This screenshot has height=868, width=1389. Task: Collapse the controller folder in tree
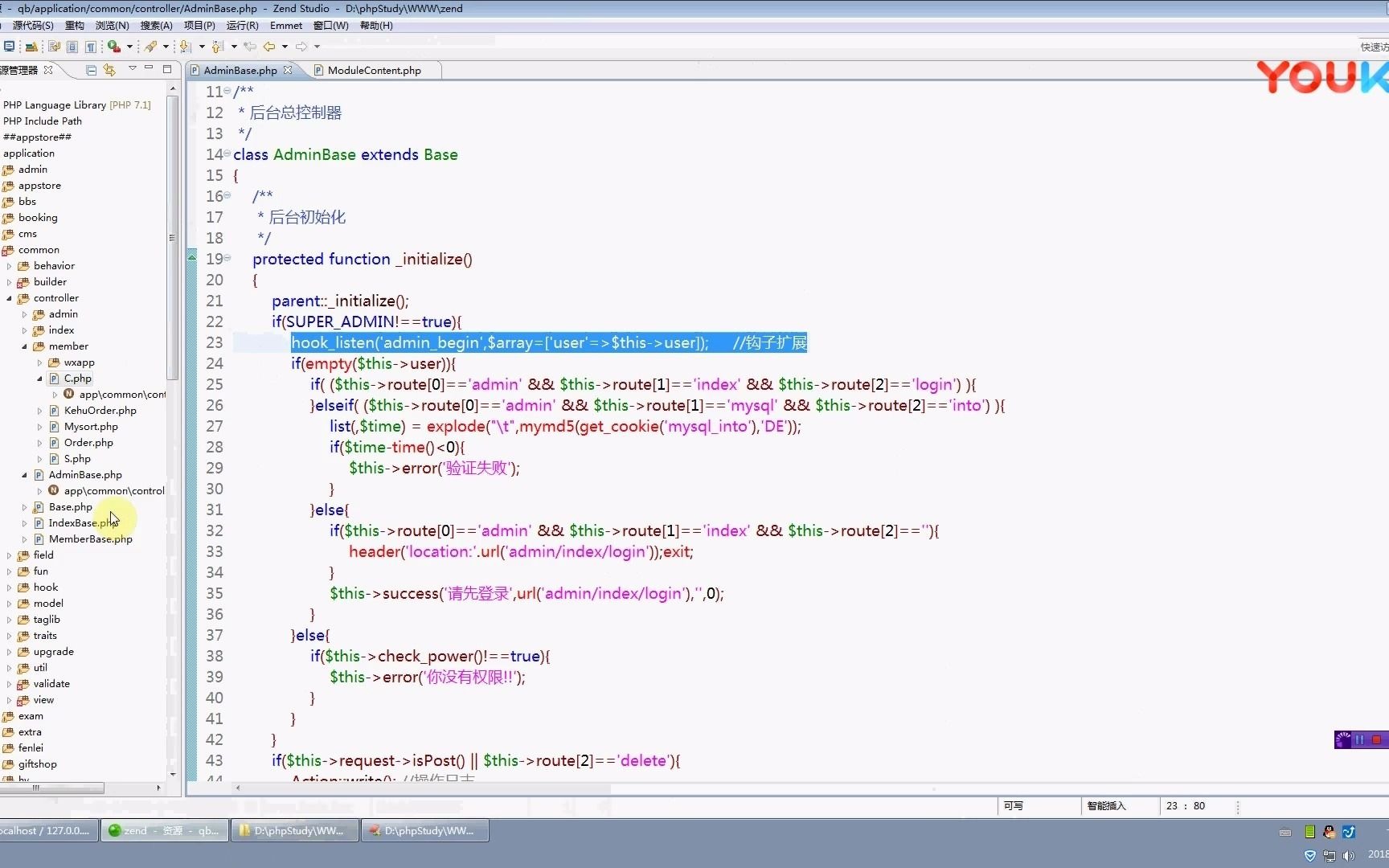(10, 298)
